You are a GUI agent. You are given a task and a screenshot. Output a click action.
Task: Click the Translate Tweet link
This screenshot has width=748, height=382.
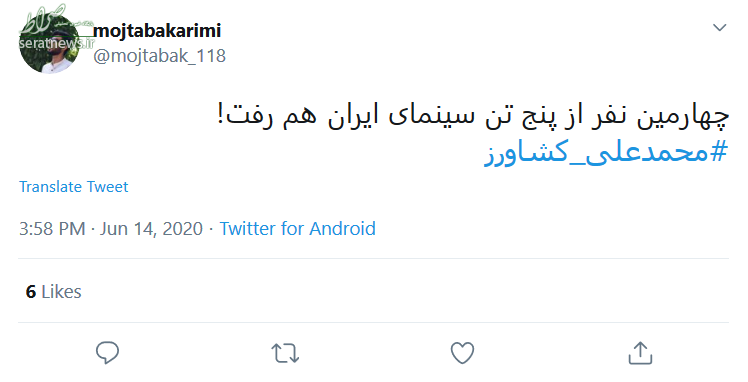(73, 186)
